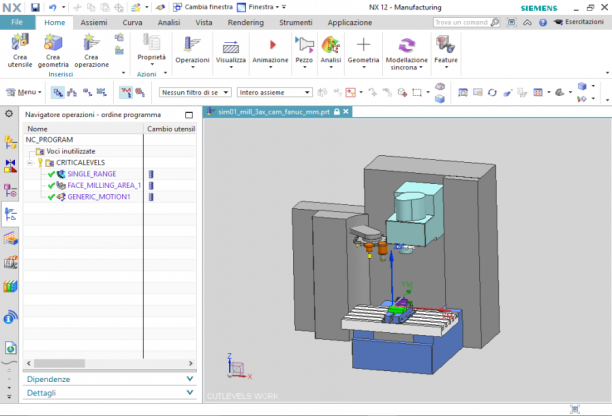
Task: Switch to the Rendering tab
Action: 246,23
